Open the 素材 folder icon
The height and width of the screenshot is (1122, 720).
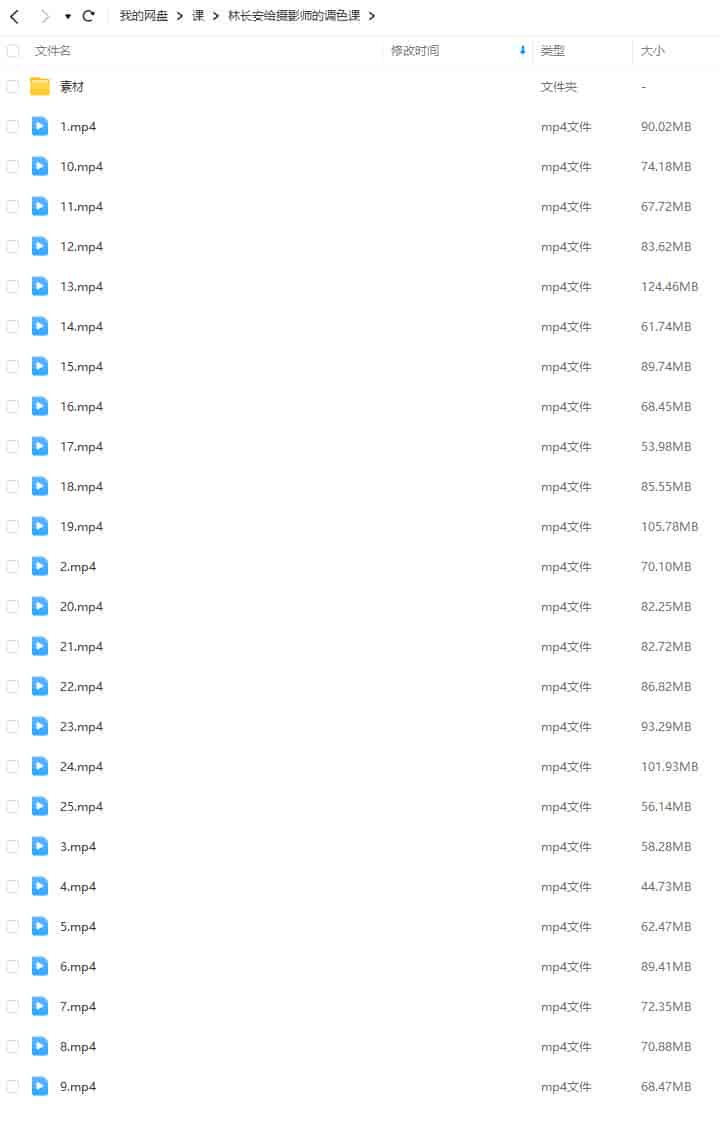pyautogui.click(x=40, y=87)
